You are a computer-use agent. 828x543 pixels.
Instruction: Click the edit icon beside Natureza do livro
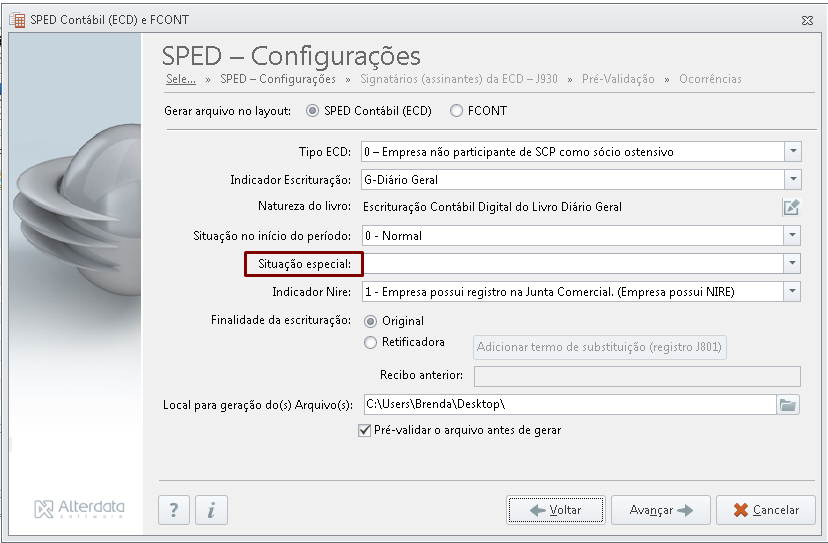791,207
